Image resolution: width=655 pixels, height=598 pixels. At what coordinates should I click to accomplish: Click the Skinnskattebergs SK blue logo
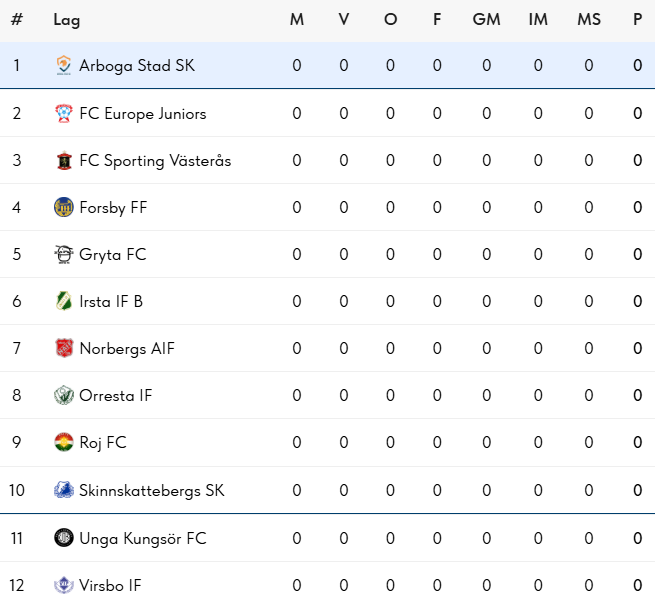point(64,490)
